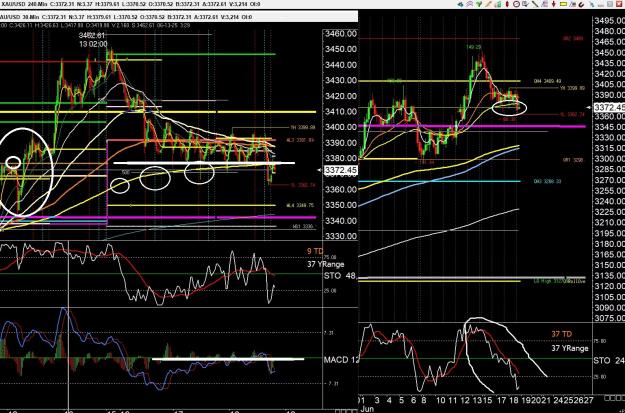Select the diagonal trend line tool
The width and height of the screenshot is (625, 413).
tap(535, 4)
